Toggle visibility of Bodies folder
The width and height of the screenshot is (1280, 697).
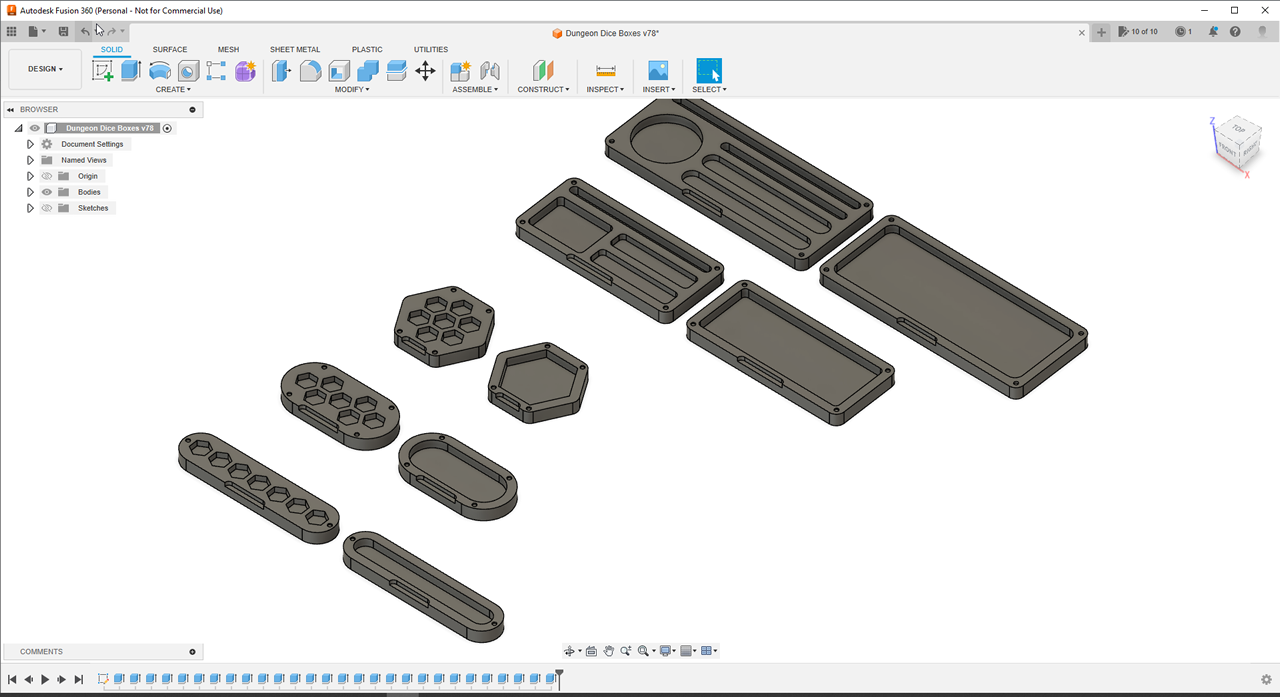pos(47,192)
